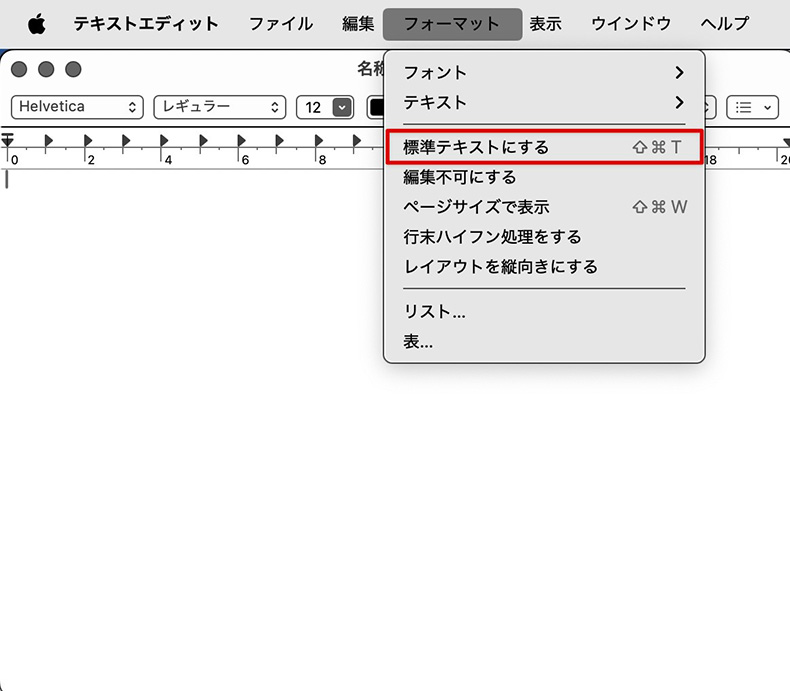790x691 pixels.
Task: Open the Helvetica font family dropdown
Action: [77, 107]
